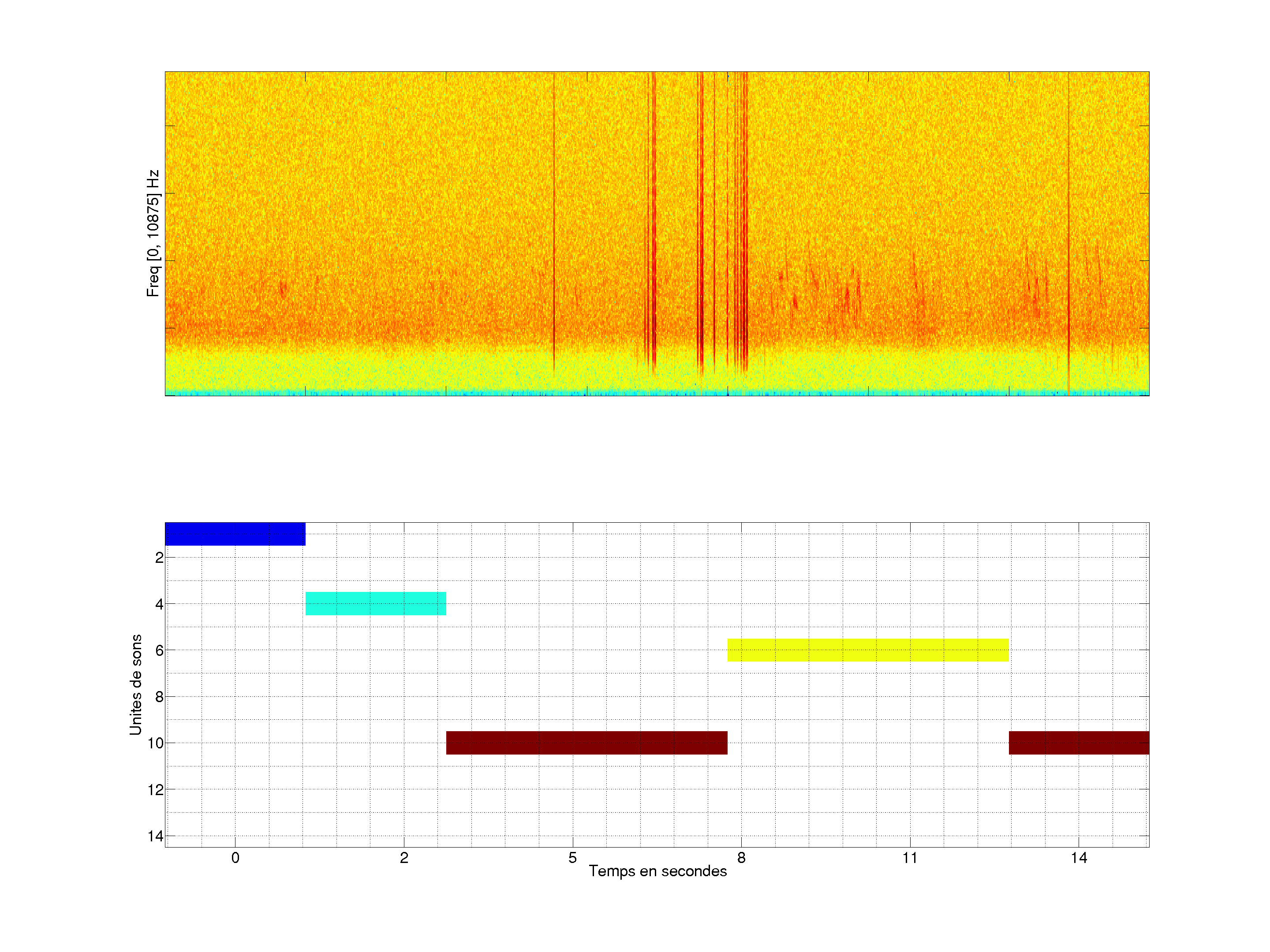Select the 'Unites de sons' vertical axis label

pyautogui.click(x=135, y=684)
